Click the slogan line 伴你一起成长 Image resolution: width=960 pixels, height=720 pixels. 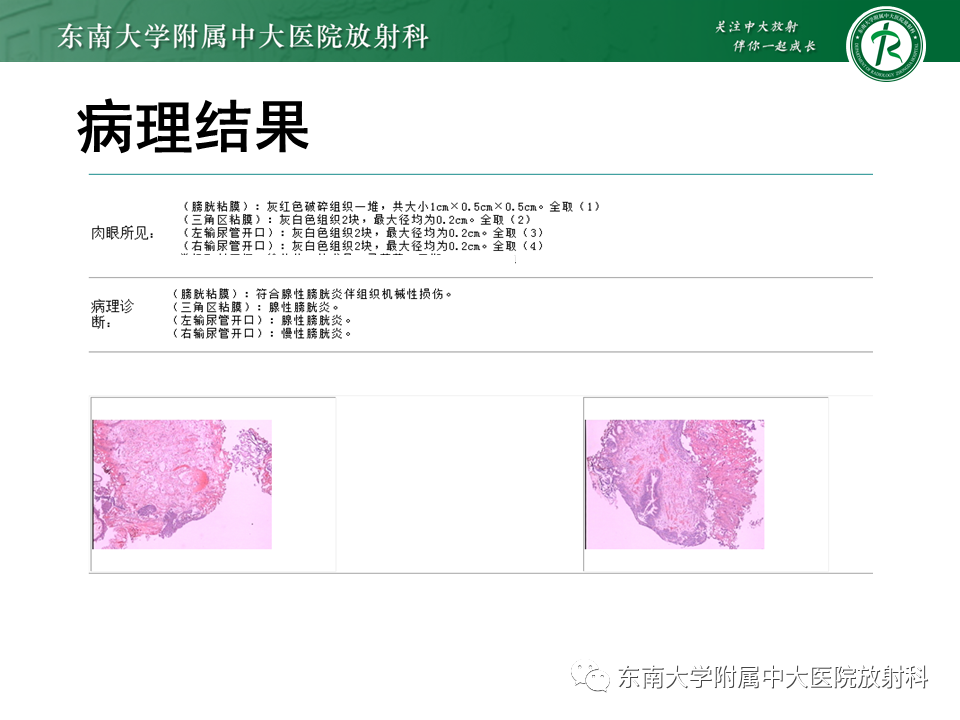click(774, 46)
